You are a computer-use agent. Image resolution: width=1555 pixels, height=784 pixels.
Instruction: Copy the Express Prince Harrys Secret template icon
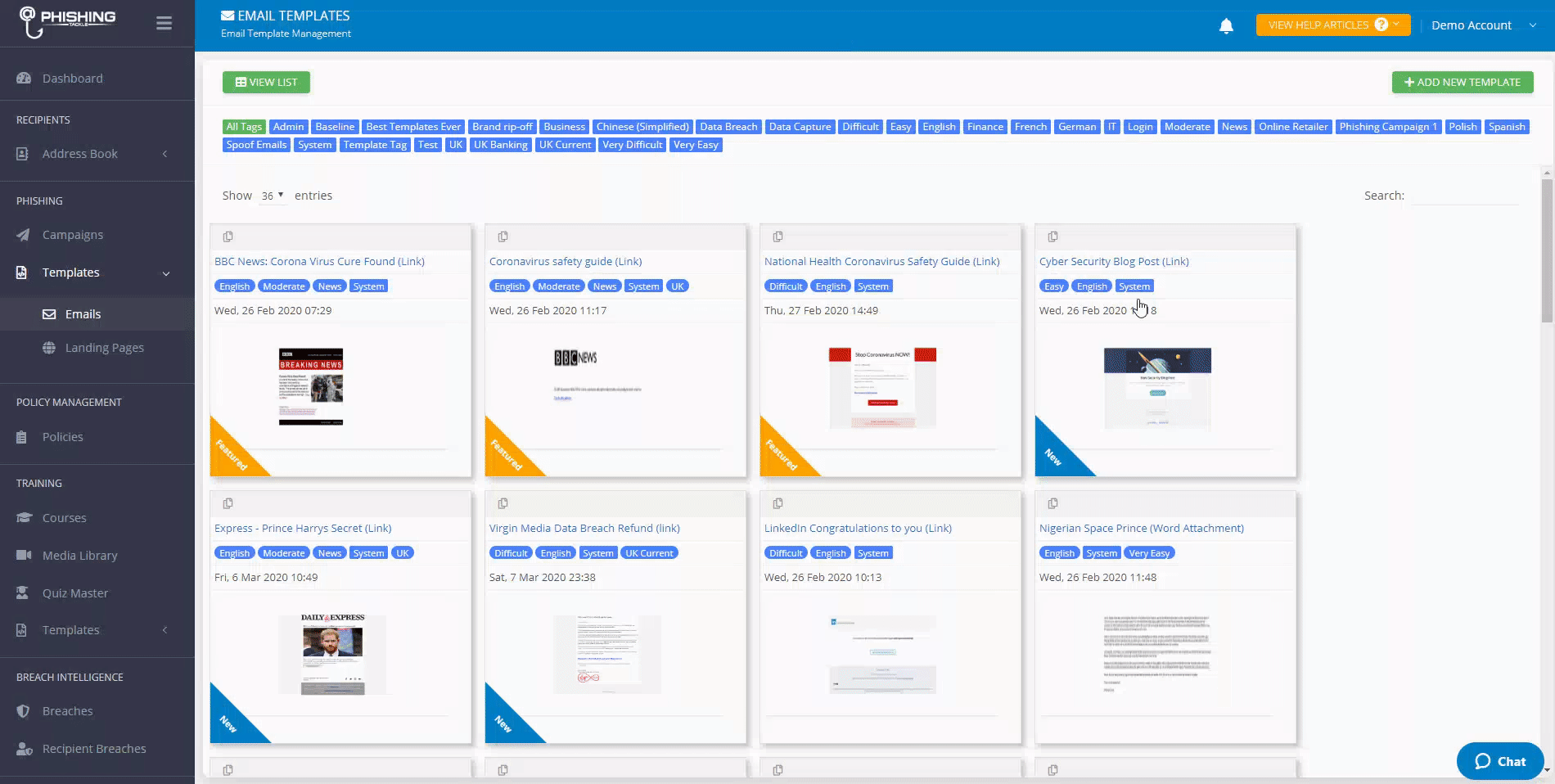tap(228, 503)
